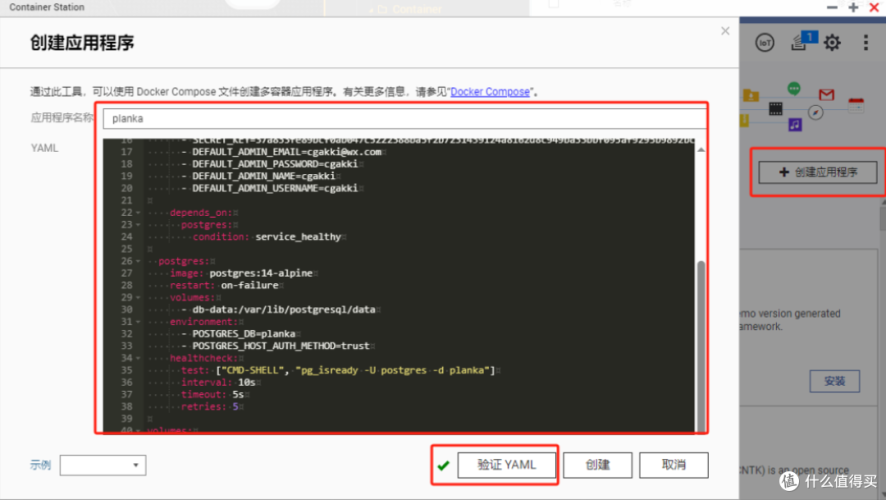Collapse the postgres service fold at line 26

pos(138,261)
